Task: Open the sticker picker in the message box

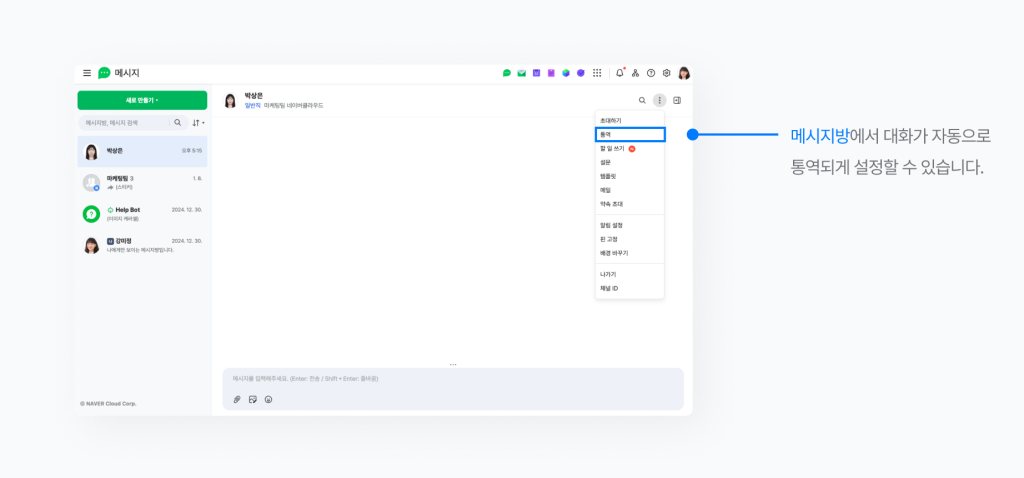Action: pyautogui.click(x=253, y=399)
